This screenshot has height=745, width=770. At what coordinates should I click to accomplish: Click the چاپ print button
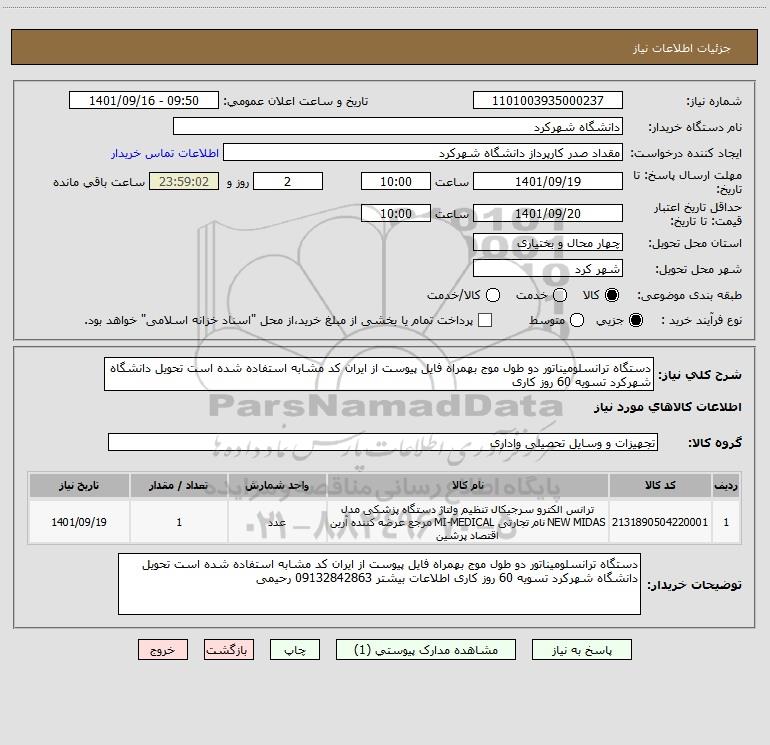click(295, 650)
